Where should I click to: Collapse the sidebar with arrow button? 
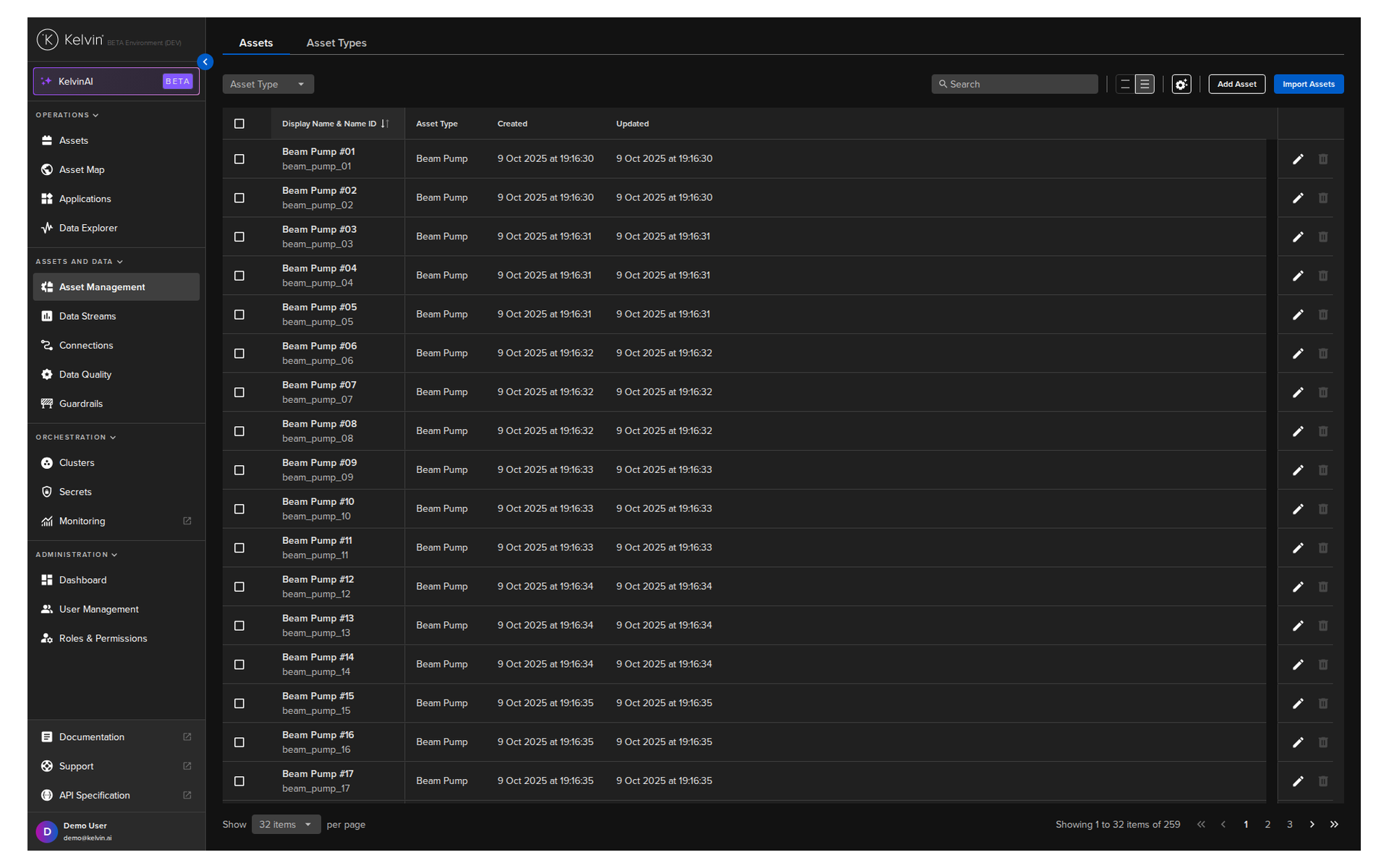tap(205, 62)
